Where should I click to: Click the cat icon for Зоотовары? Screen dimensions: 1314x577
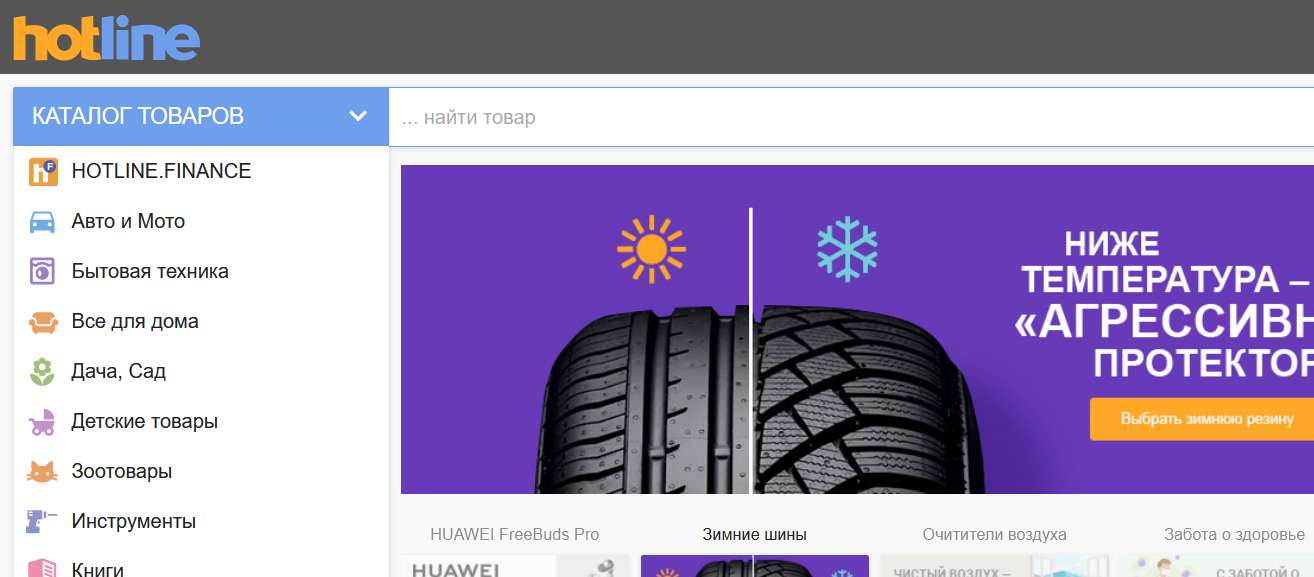(42, 472)
